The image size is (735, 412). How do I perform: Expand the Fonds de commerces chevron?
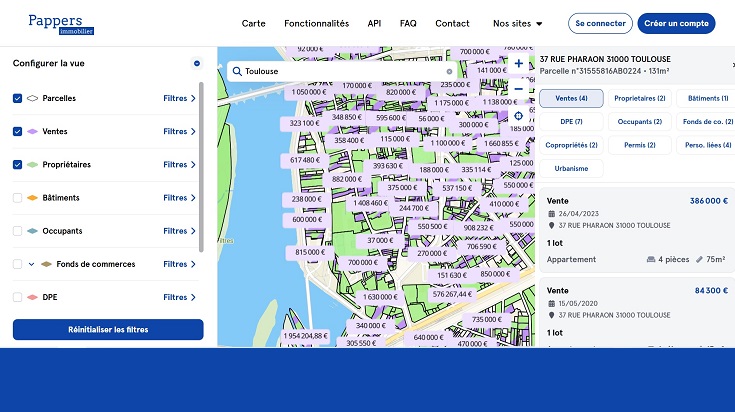[31, 264]
